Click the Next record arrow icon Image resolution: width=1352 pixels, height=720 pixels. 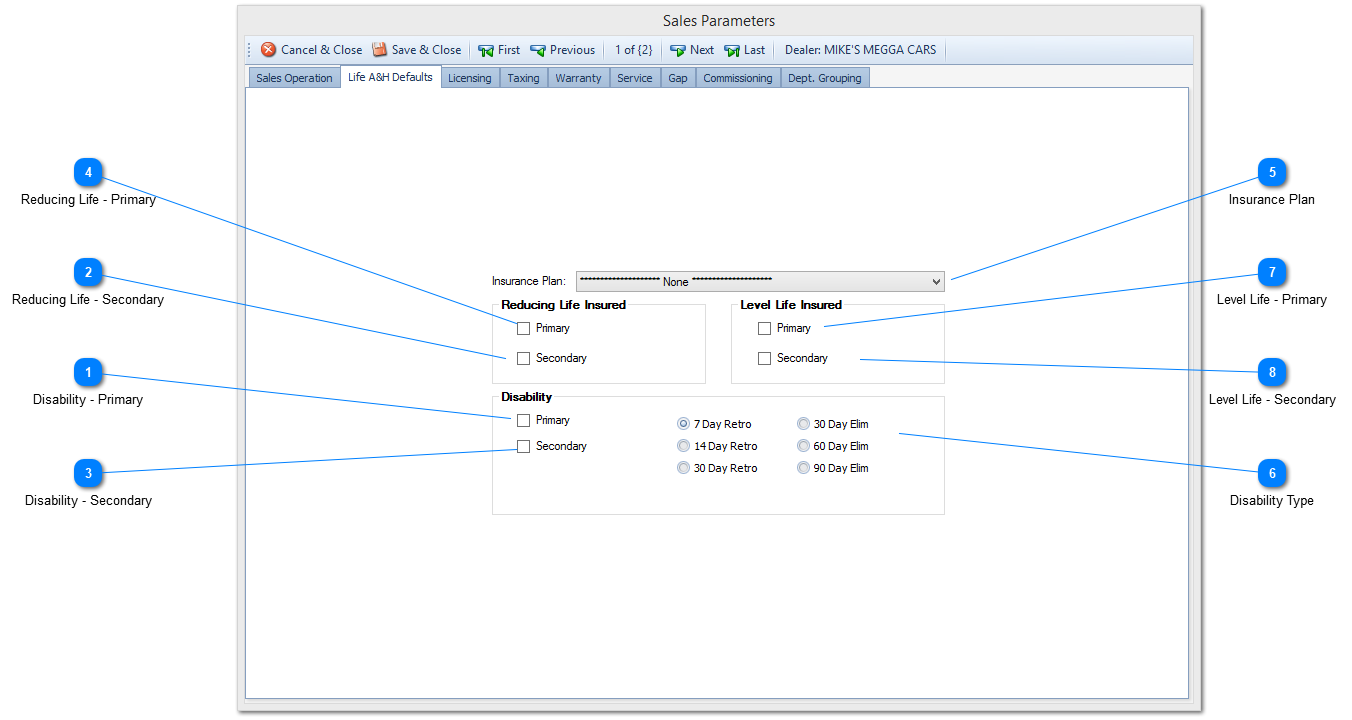coord(678,50)
